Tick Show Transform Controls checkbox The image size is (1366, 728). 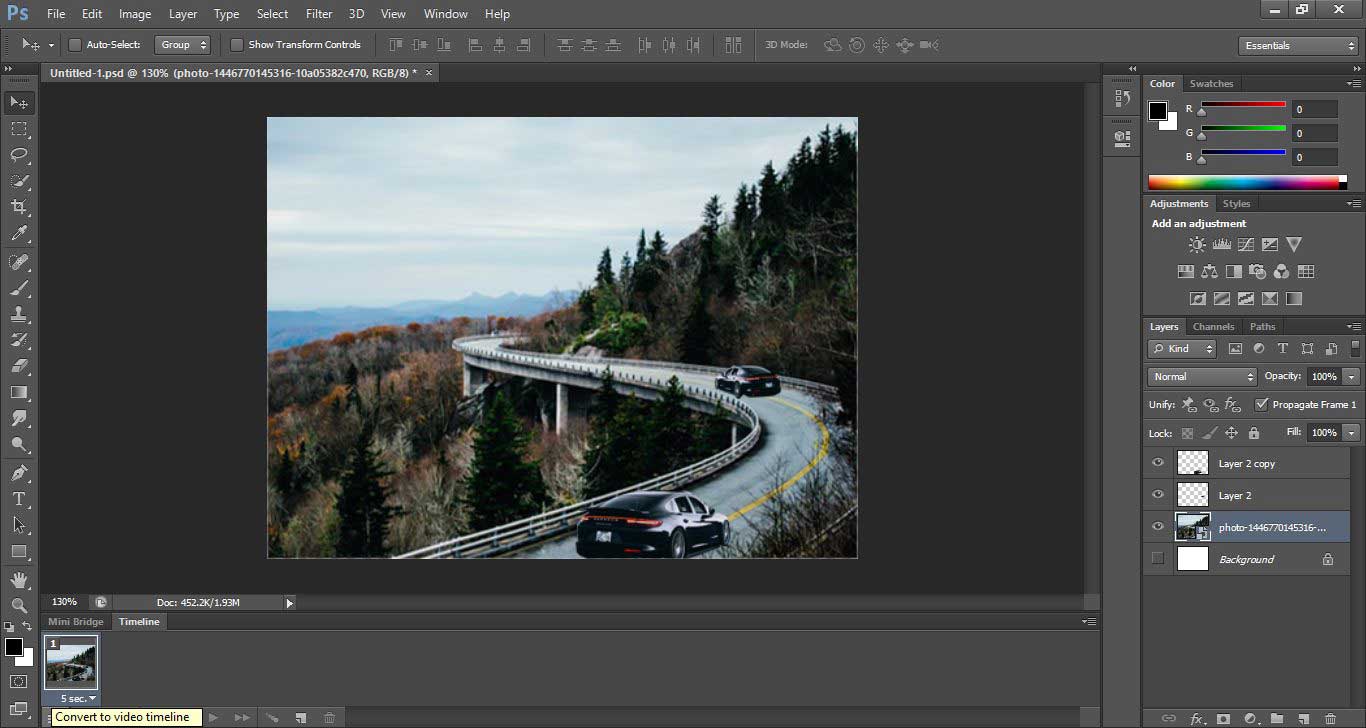(237, 45)
